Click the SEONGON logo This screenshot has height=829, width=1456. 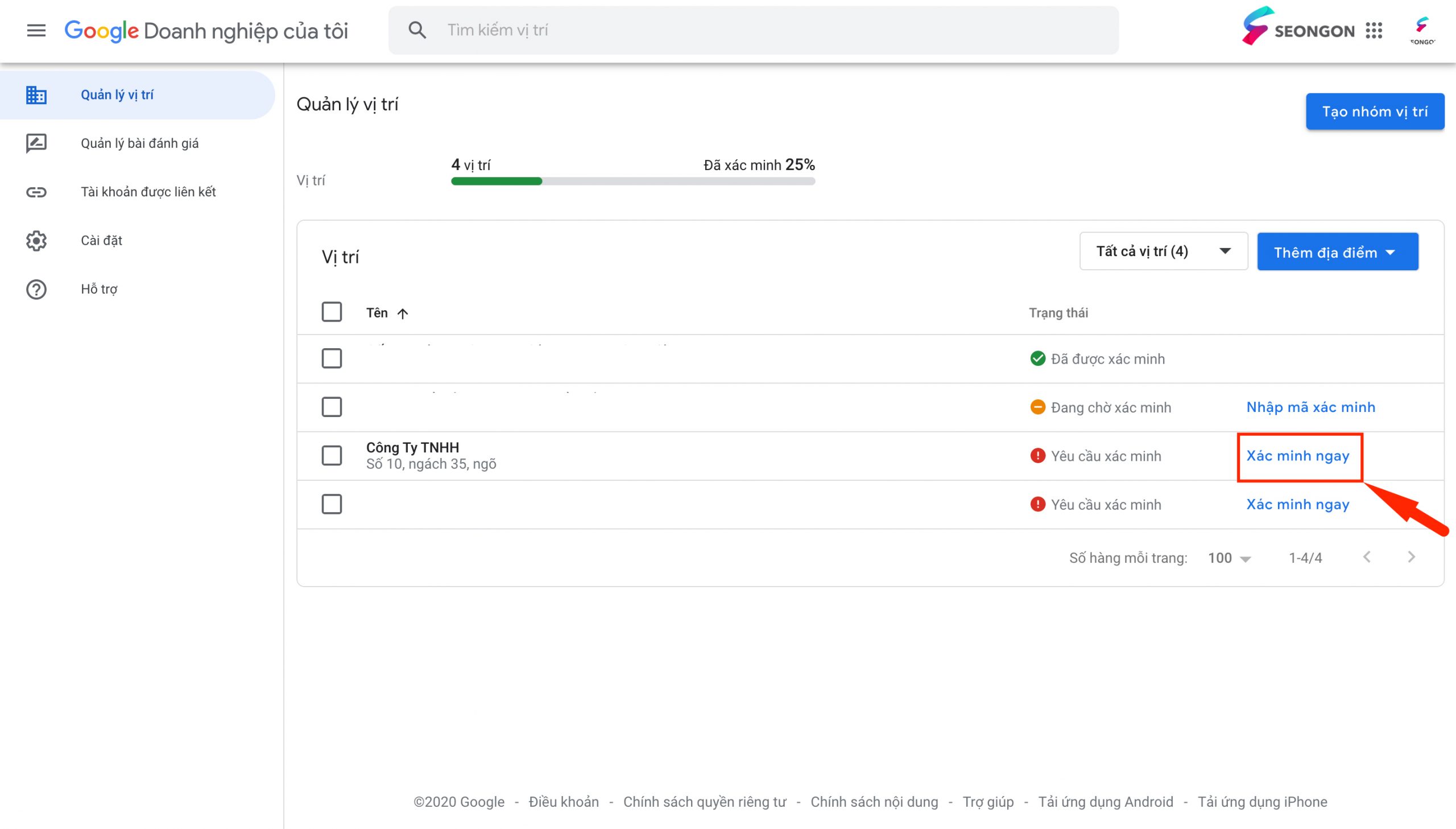pos(1298,26)
